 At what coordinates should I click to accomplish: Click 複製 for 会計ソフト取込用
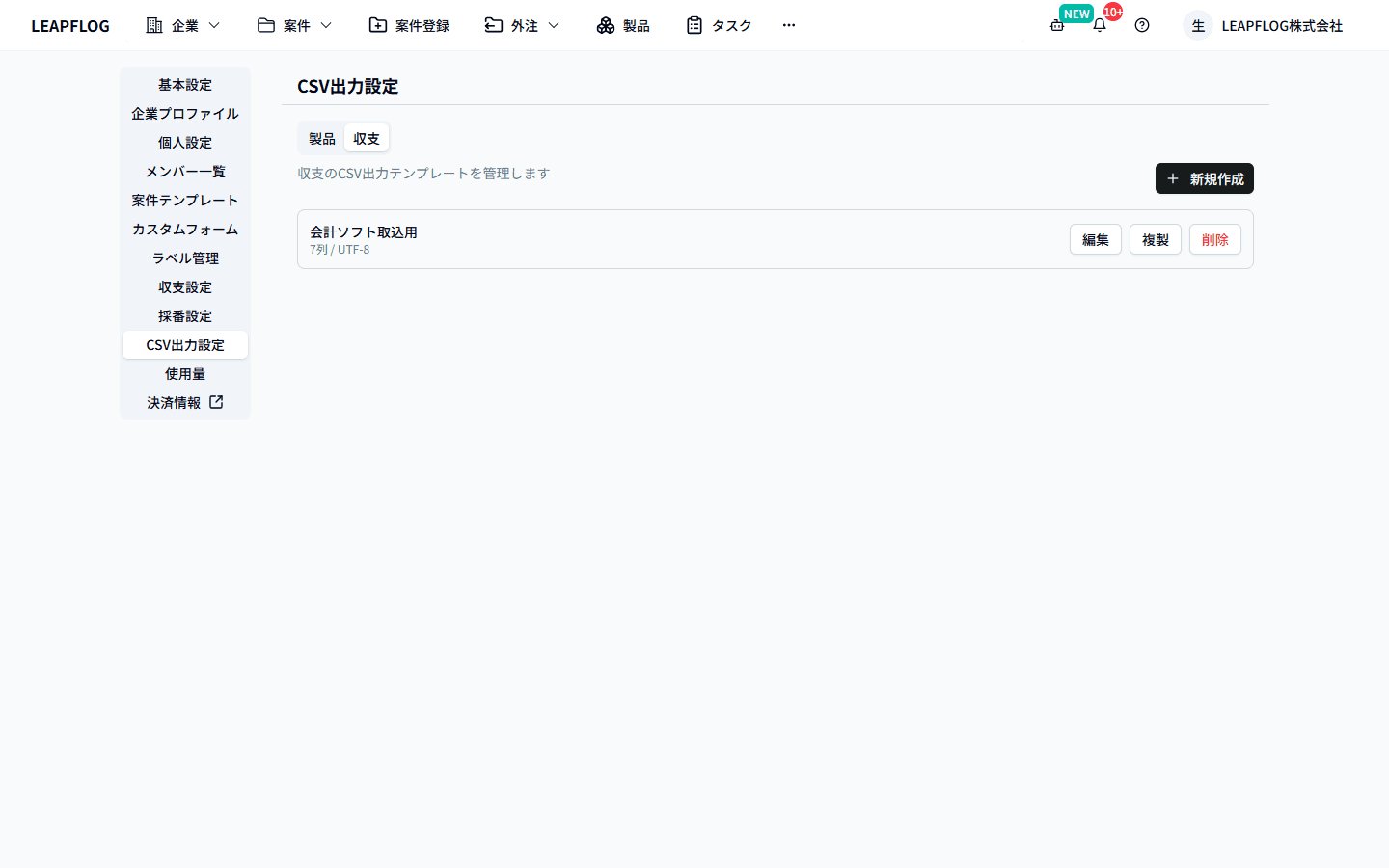click(x=1156, y=239)
